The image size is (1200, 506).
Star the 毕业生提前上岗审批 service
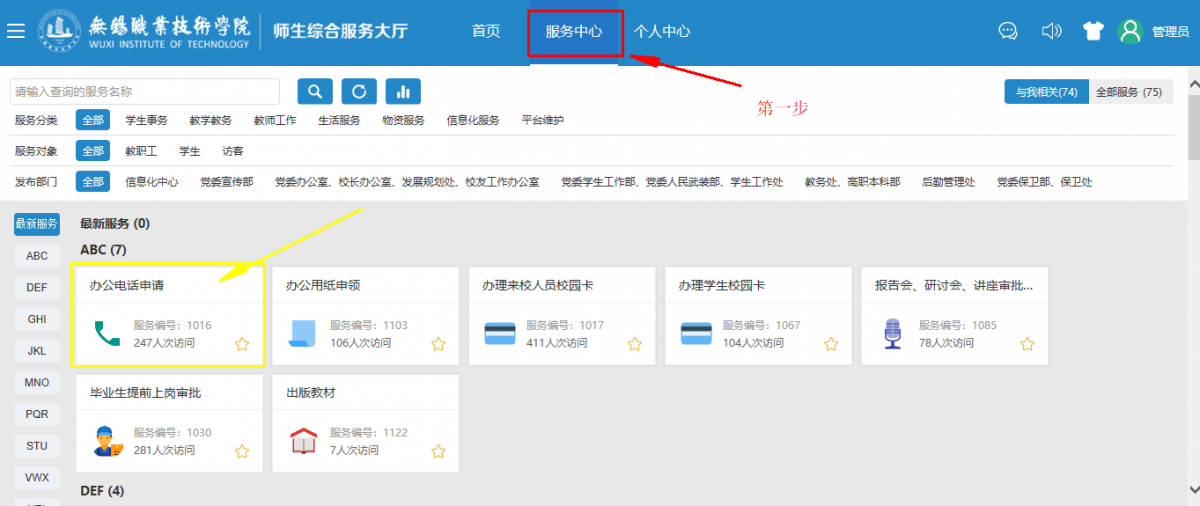(x=242, y=451)
